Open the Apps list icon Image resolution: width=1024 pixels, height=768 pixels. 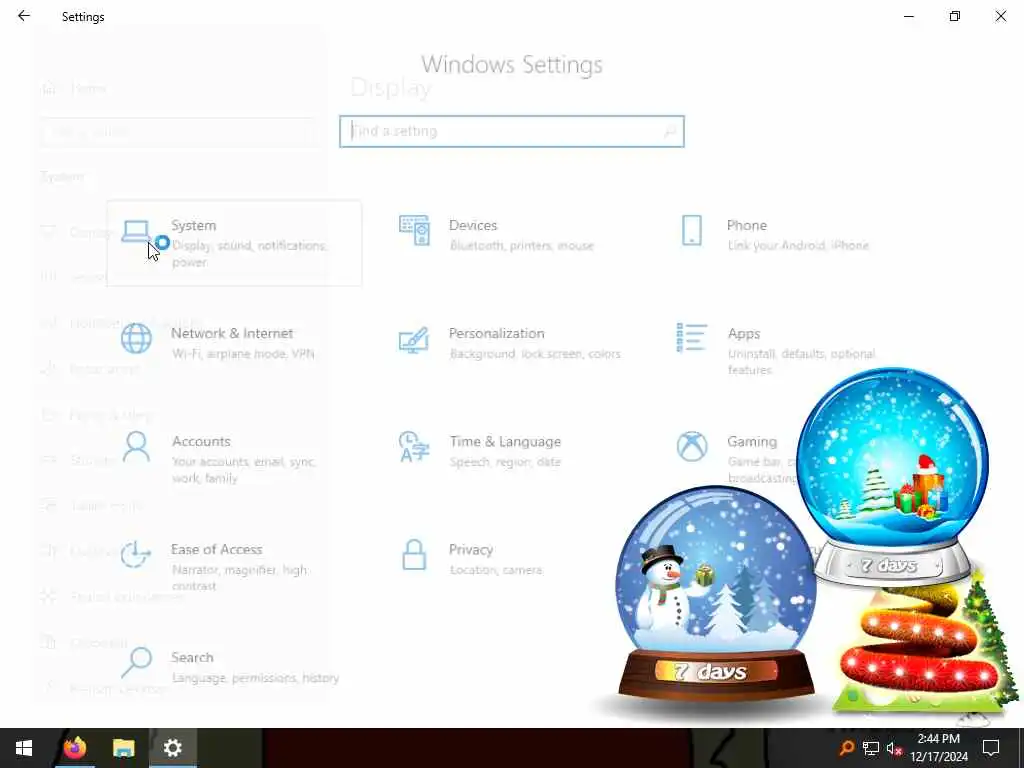692,338
